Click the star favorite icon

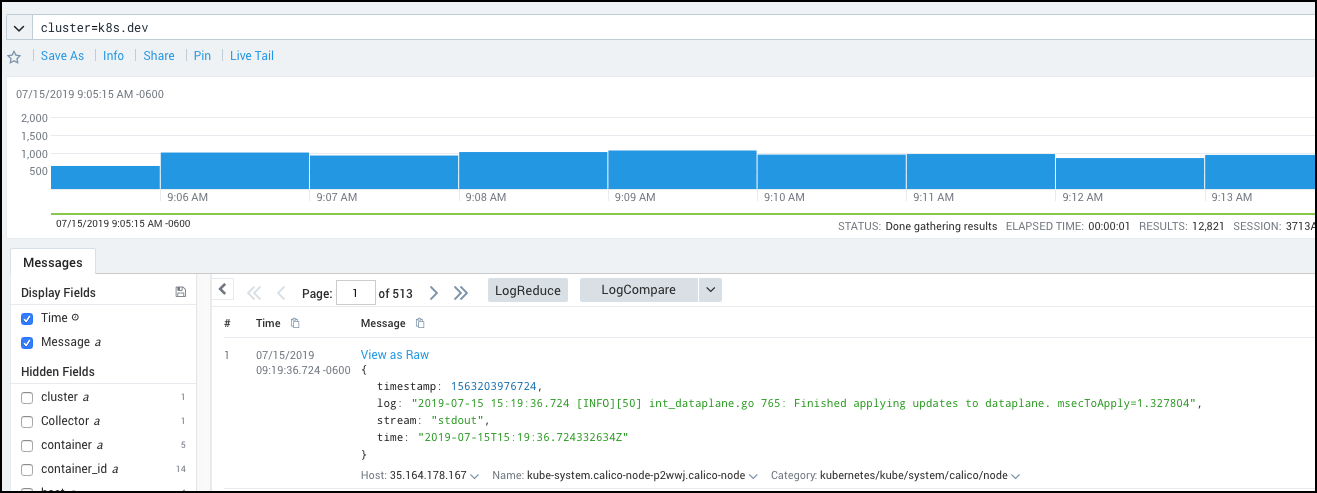click(x=14, y=57)
